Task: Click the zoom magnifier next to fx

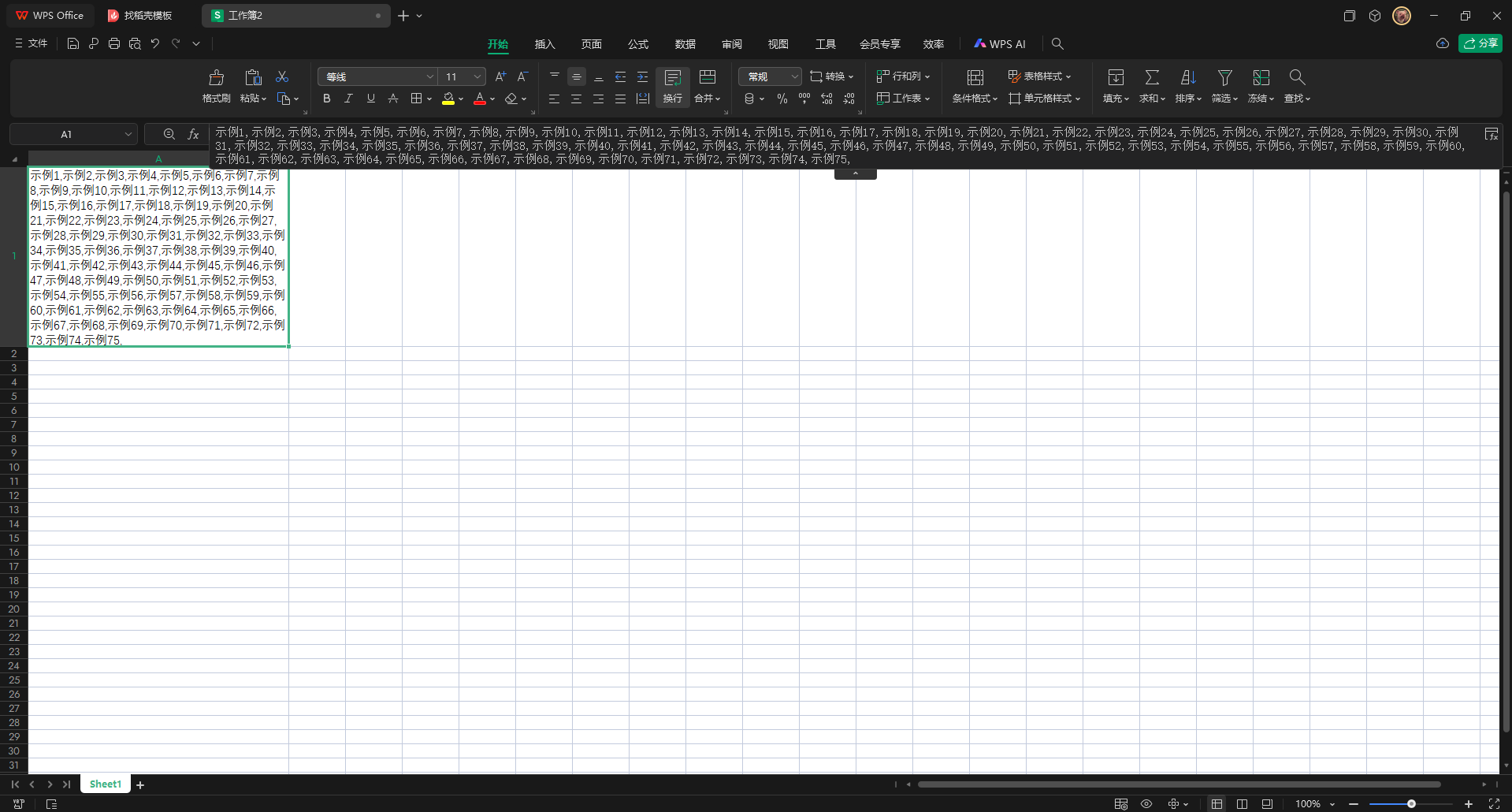Action: click(x=169, y=135)
